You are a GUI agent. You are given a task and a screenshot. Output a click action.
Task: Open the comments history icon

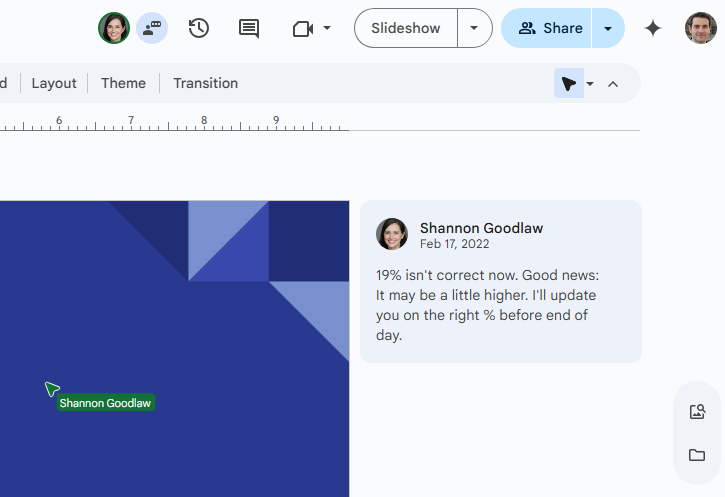pos(249,28)
